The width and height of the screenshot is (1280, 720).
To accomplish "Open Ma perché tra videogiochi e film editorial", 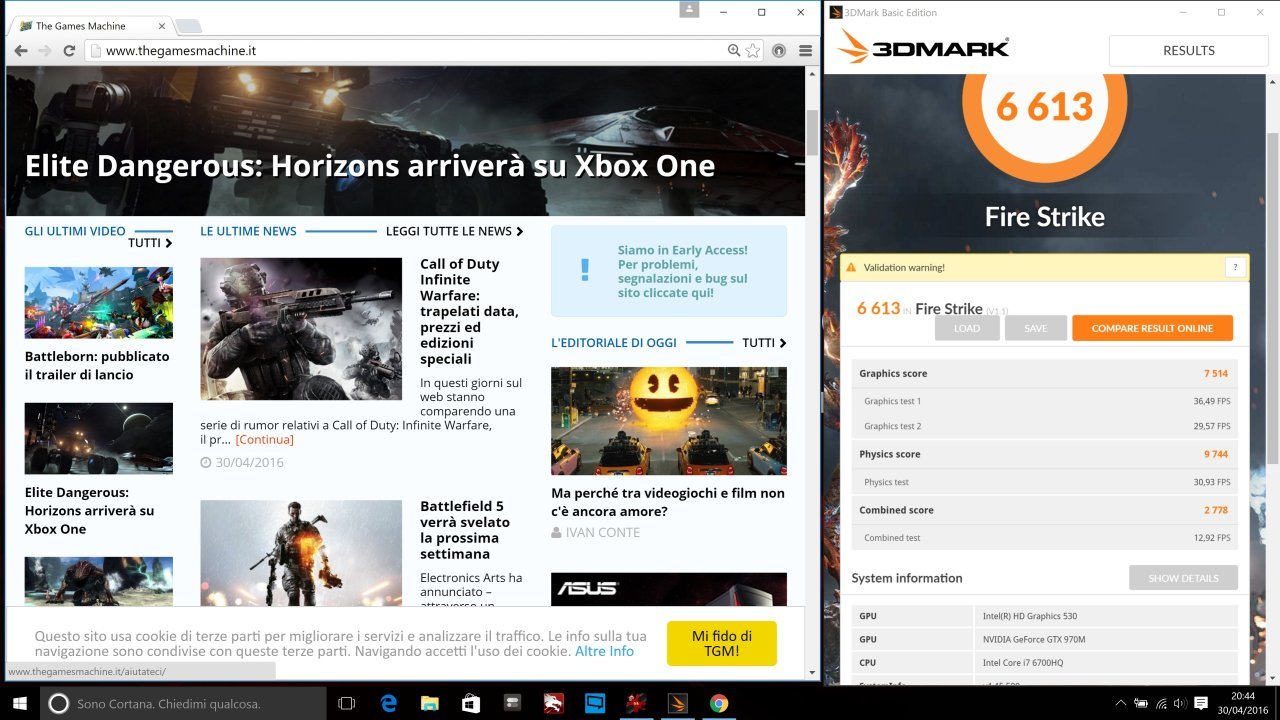I will pos(668,502).
